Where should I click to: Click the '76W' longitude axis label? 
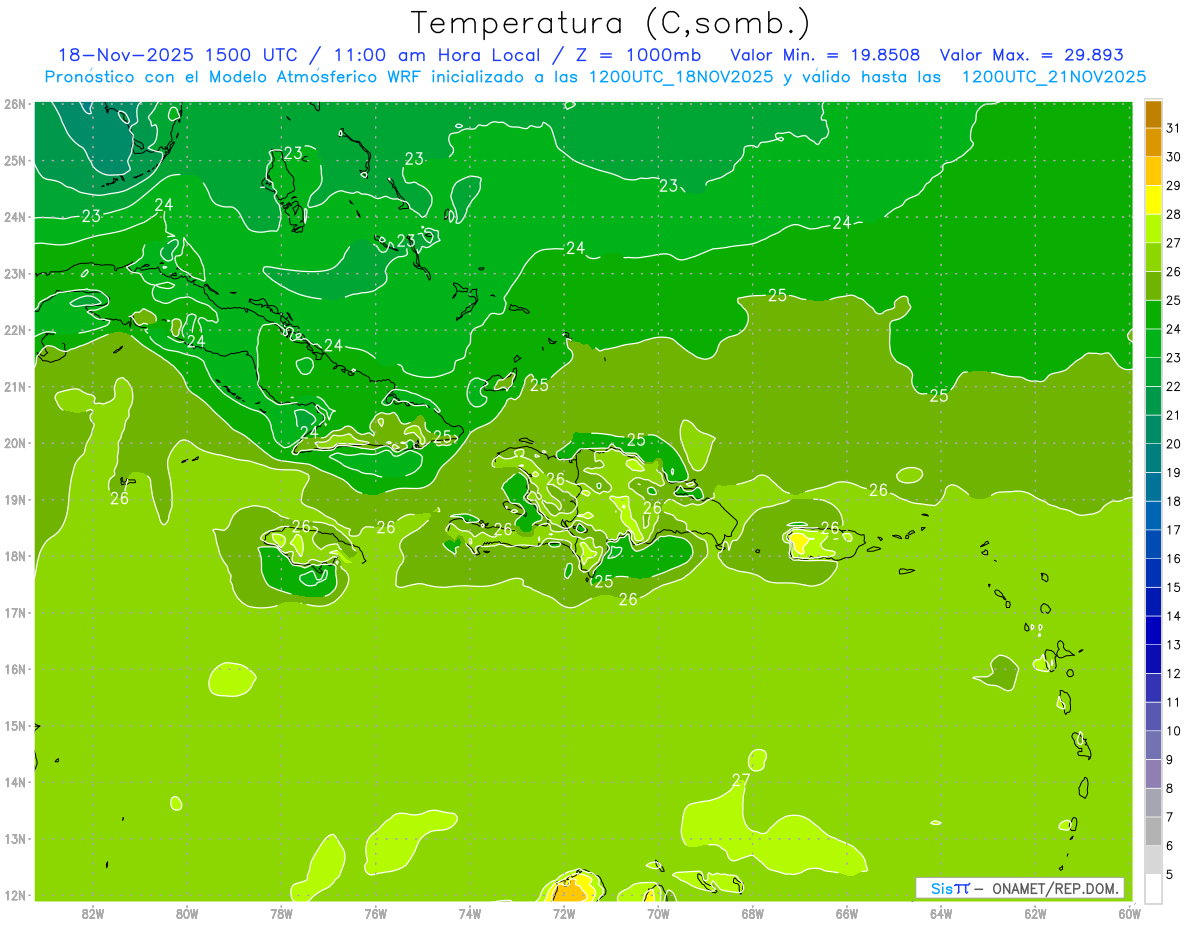pos(375,914)
